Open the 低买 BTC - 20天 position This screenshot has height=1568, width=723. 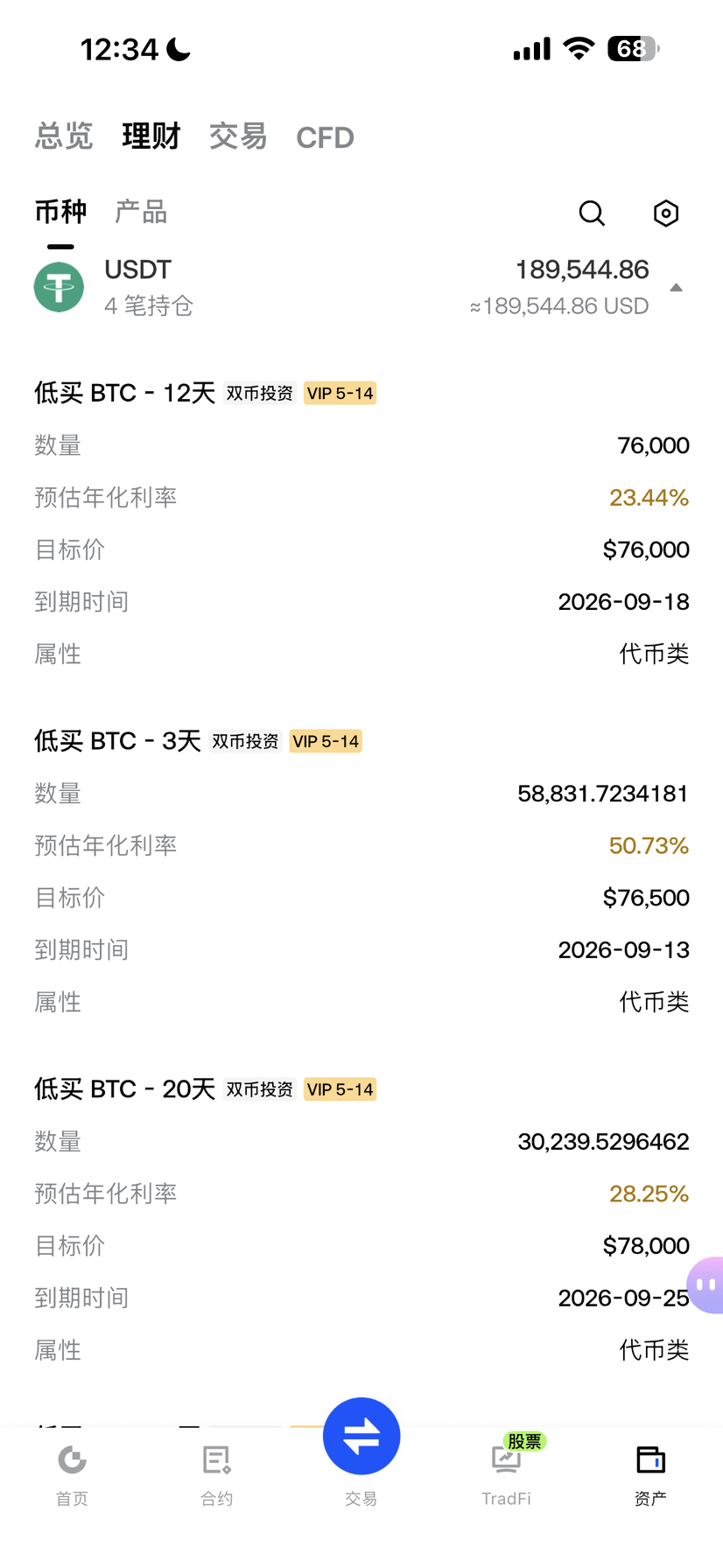125,1089
